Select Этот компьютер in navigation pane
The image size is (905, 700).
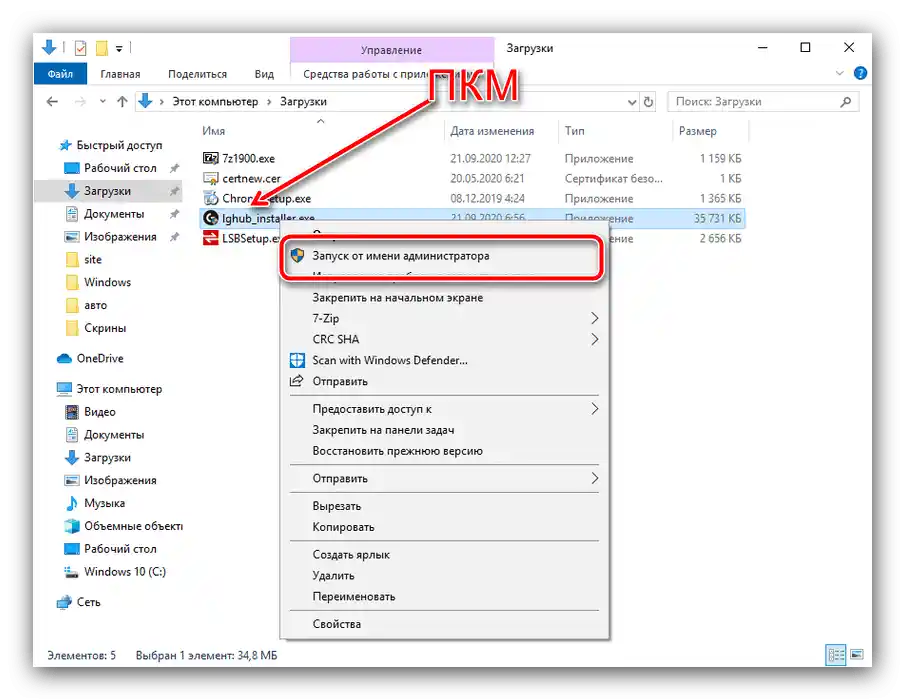click(x=110, y=389)
